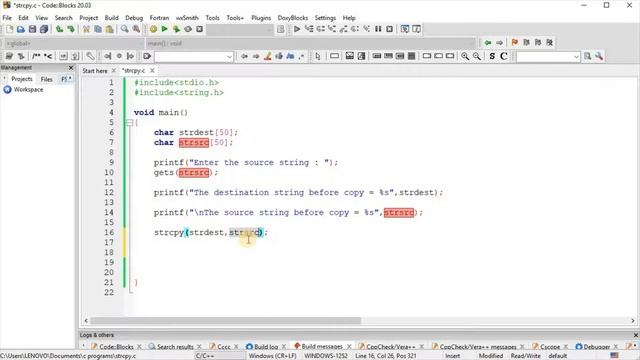Open the File menu
The width and height of the screenshot is (640, 360).
click(x=7, y=18)
